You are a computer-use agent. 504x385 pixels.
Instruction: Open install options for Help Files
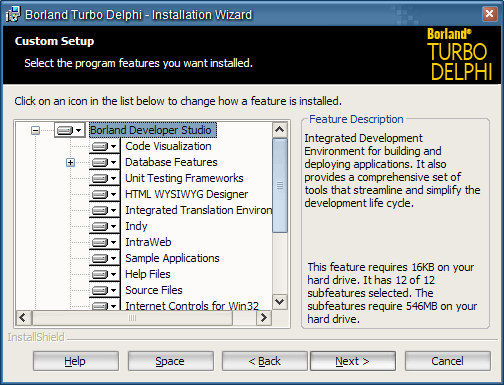click(104, 274)
